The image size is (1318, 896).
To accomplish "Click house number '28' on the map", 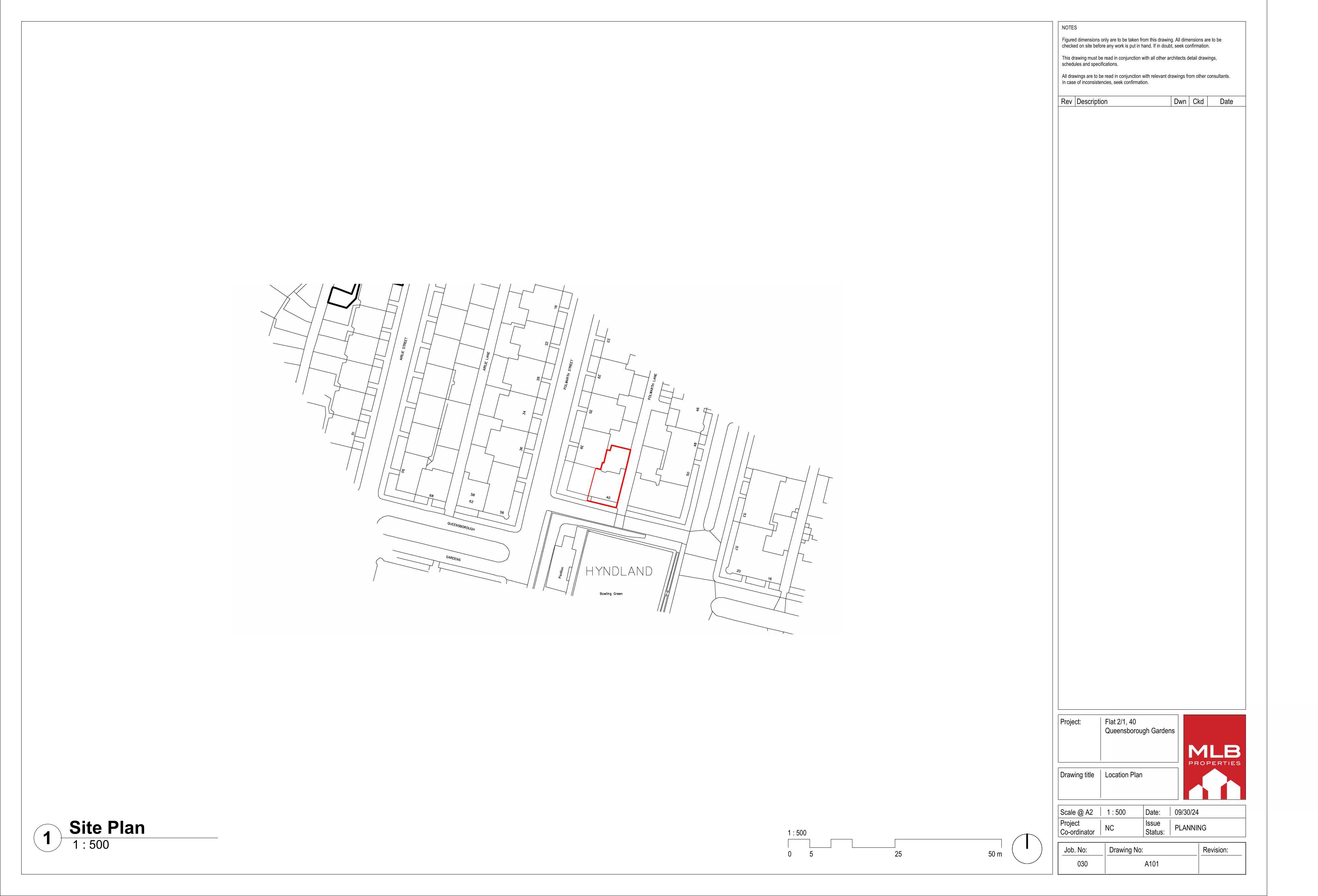I will tap(538, 378).
